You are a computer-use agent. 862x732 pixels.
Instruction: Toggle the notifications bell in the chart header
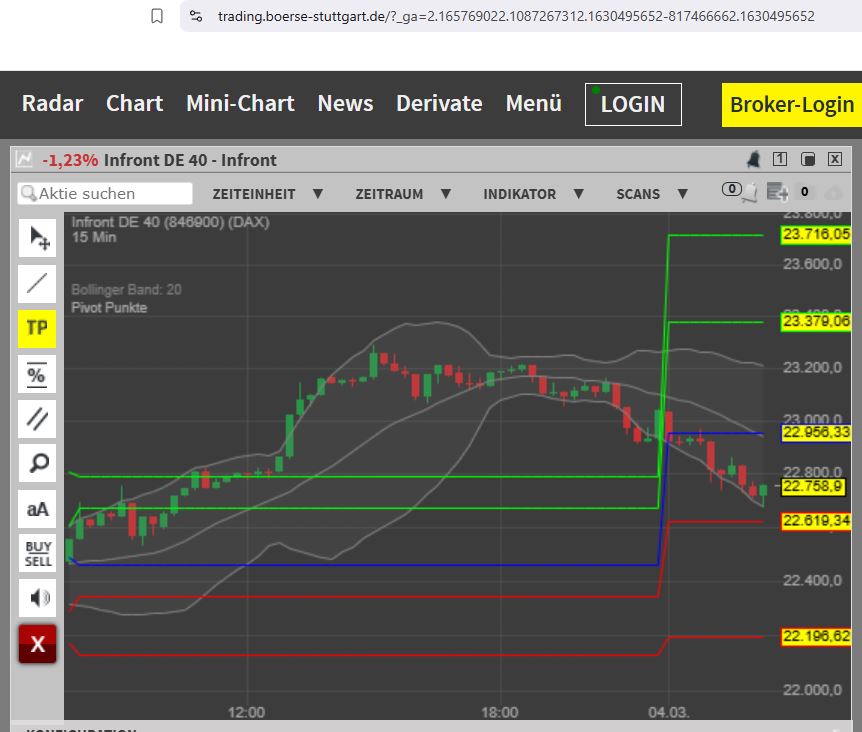click(x=753, y=159)
